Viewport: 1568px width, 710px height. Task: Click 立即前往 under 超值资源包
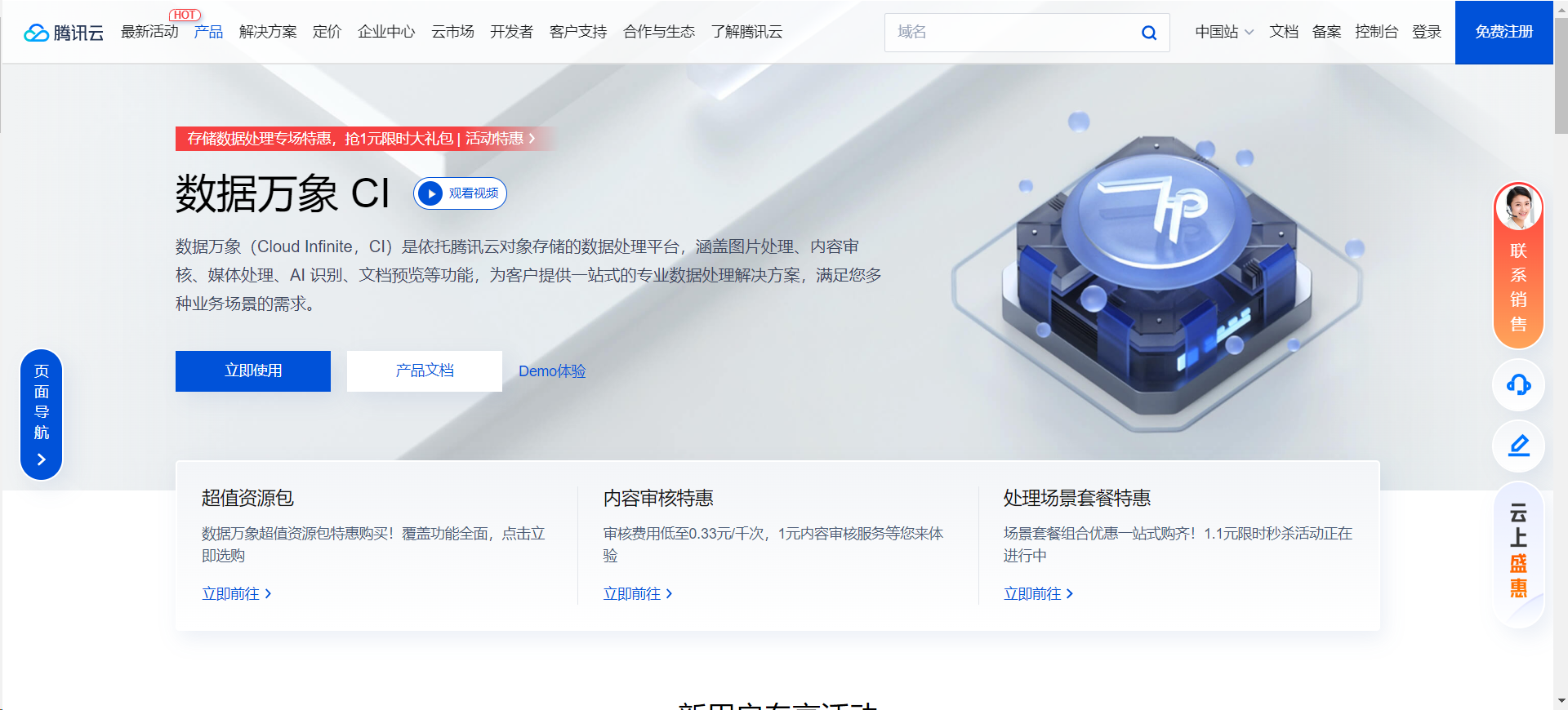tap(236, 594)
